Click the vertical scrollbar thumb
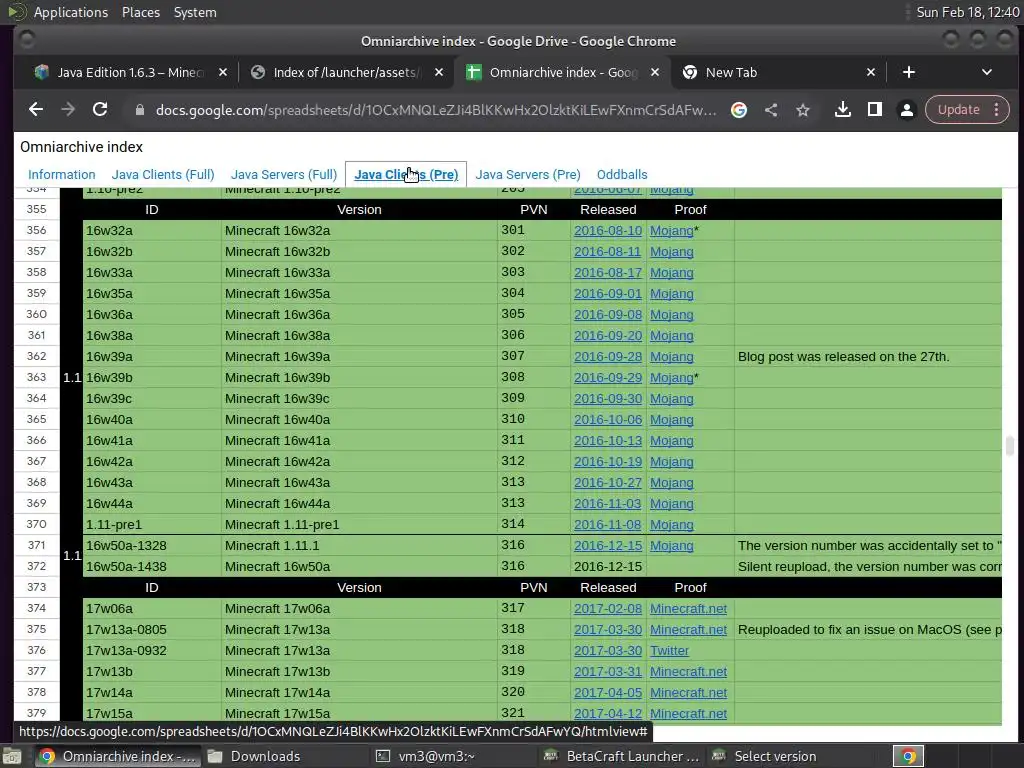Viewport: 1024px width, 768px height. 1010,446
